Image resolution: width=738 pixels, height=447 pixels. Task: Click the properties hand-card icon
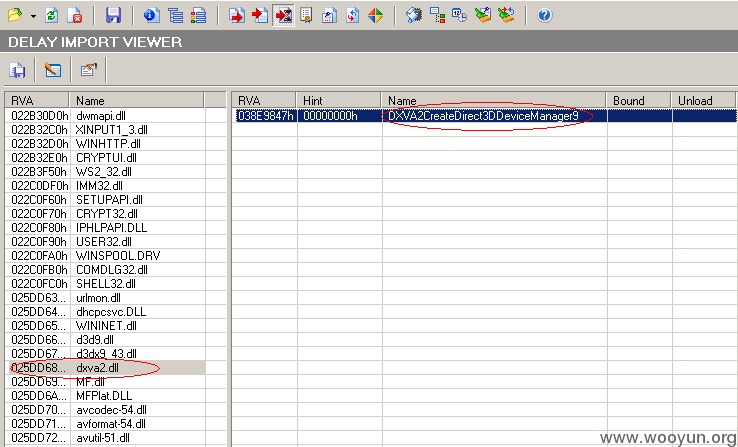88,70
